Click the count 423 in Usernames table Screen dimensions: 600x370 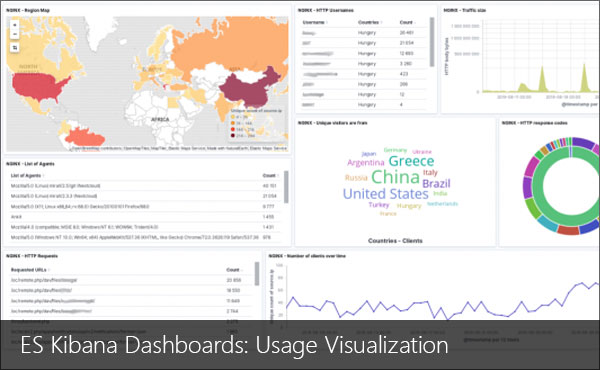click(404, 74)
